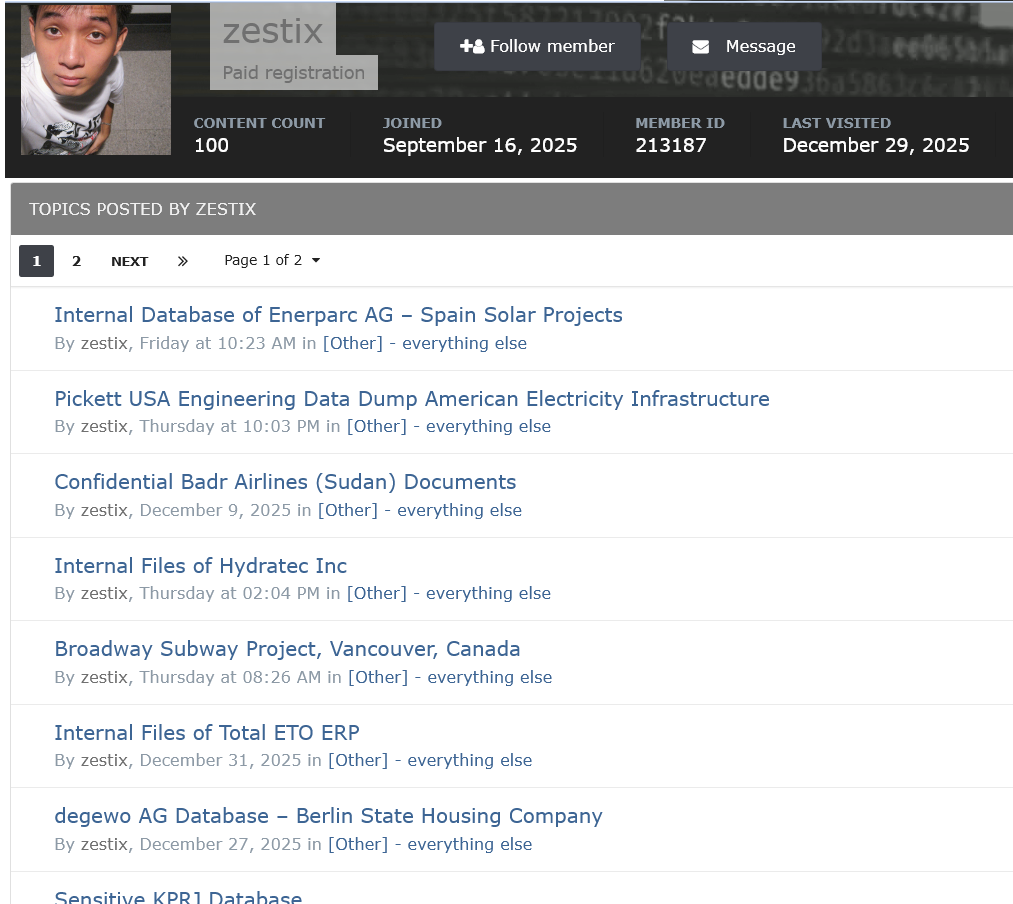Click the Follow member button
The height and width of the screenshot is (904, 1013).
[537, 45]
